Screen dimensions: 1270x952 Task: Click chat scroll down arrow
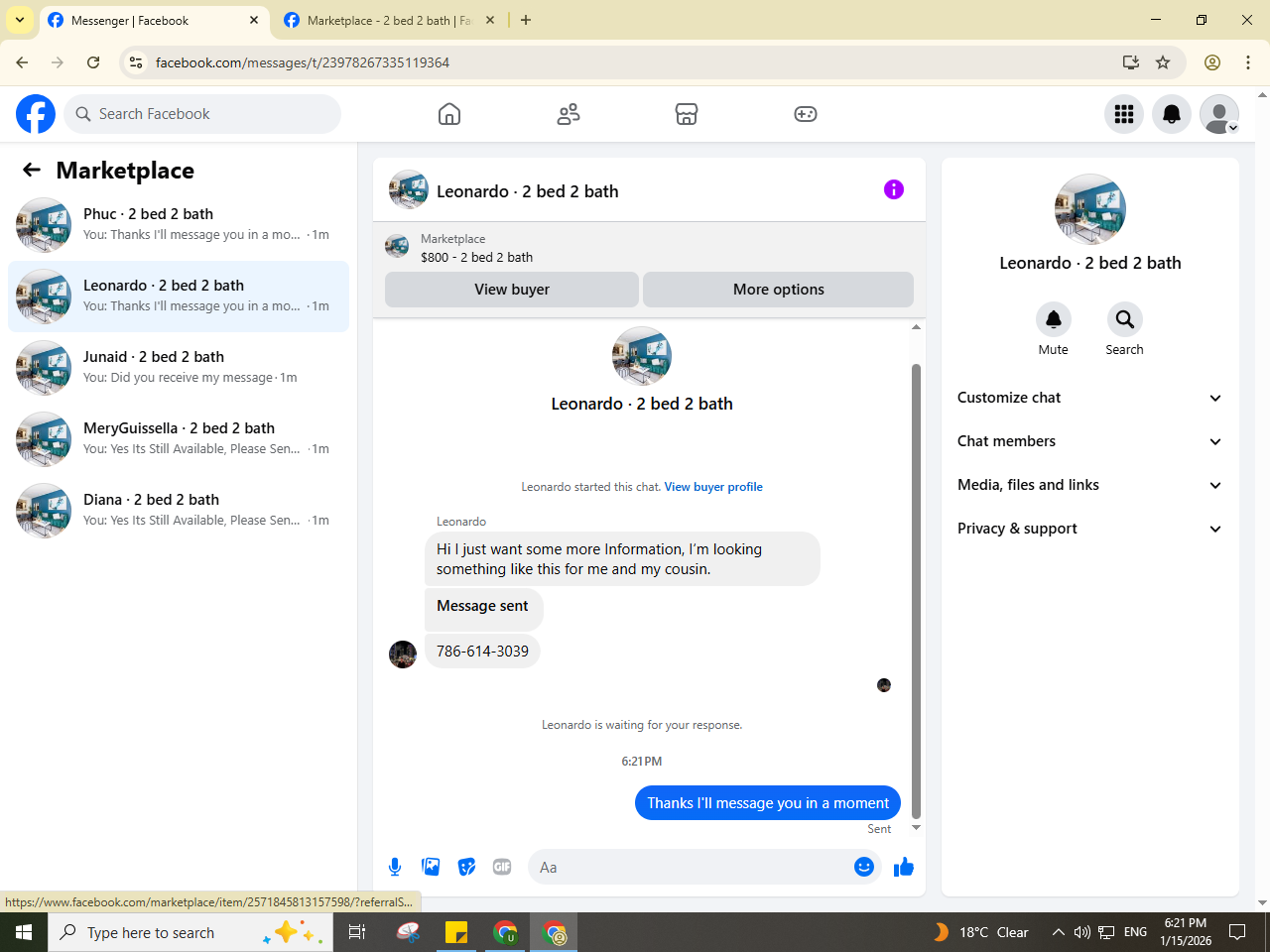(916, 827)
